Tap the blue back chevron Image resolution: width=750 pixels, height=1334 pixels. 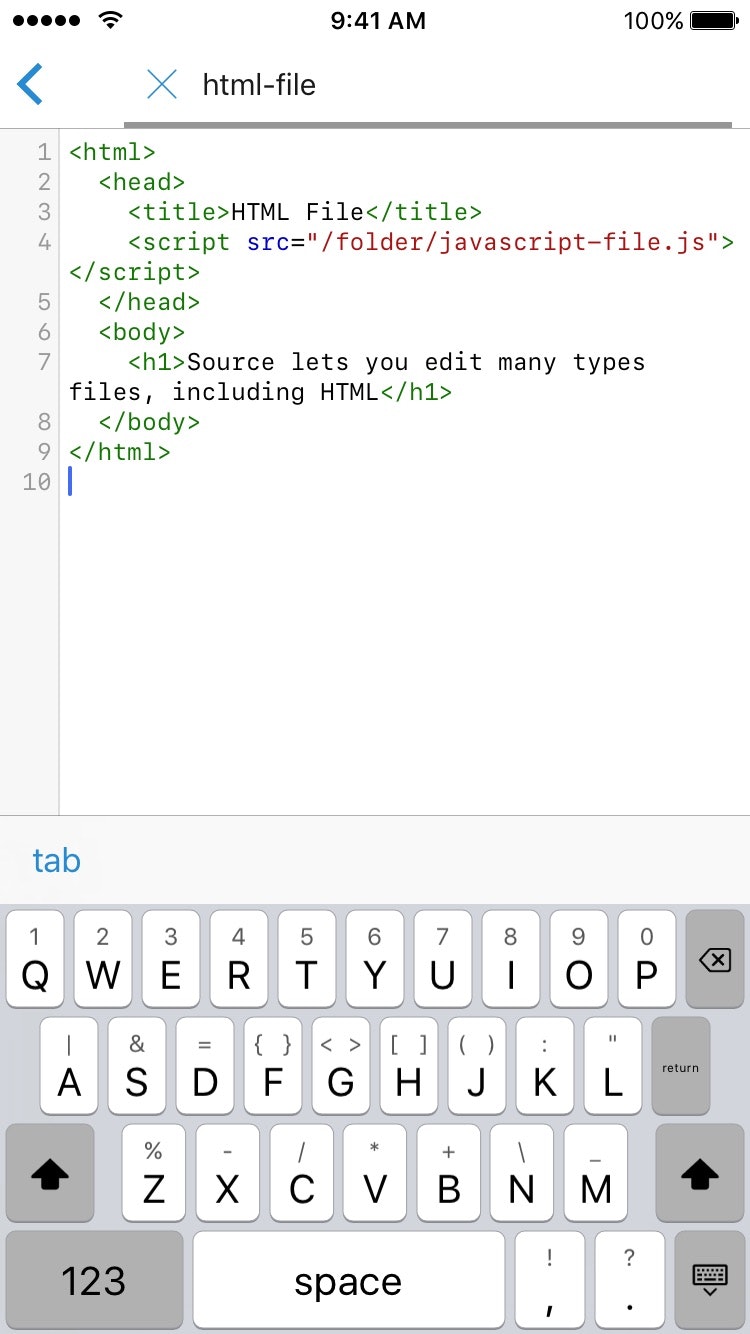pos(30,84)
